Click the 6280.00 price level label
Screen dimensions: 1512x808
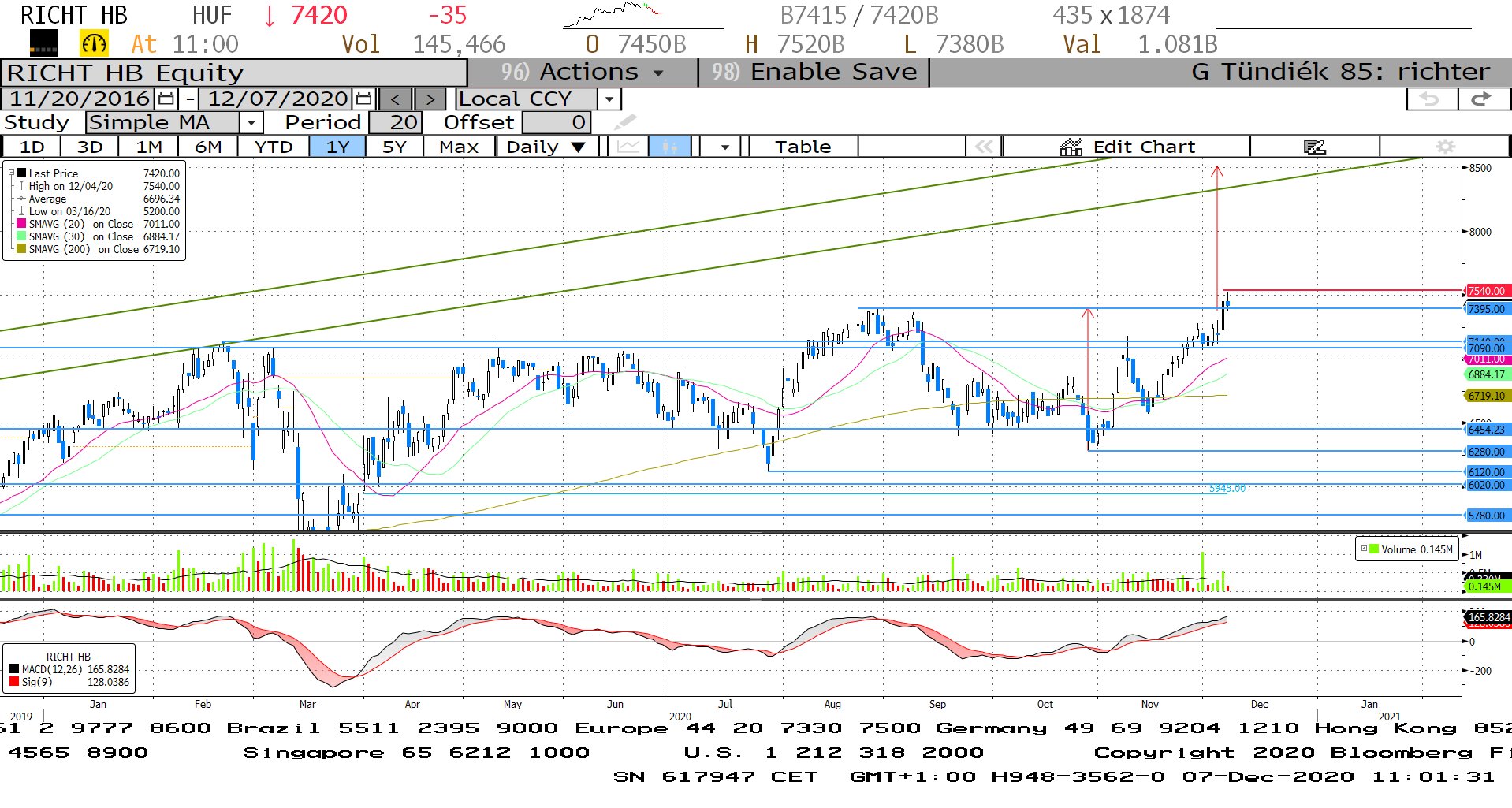(1487, 452)
